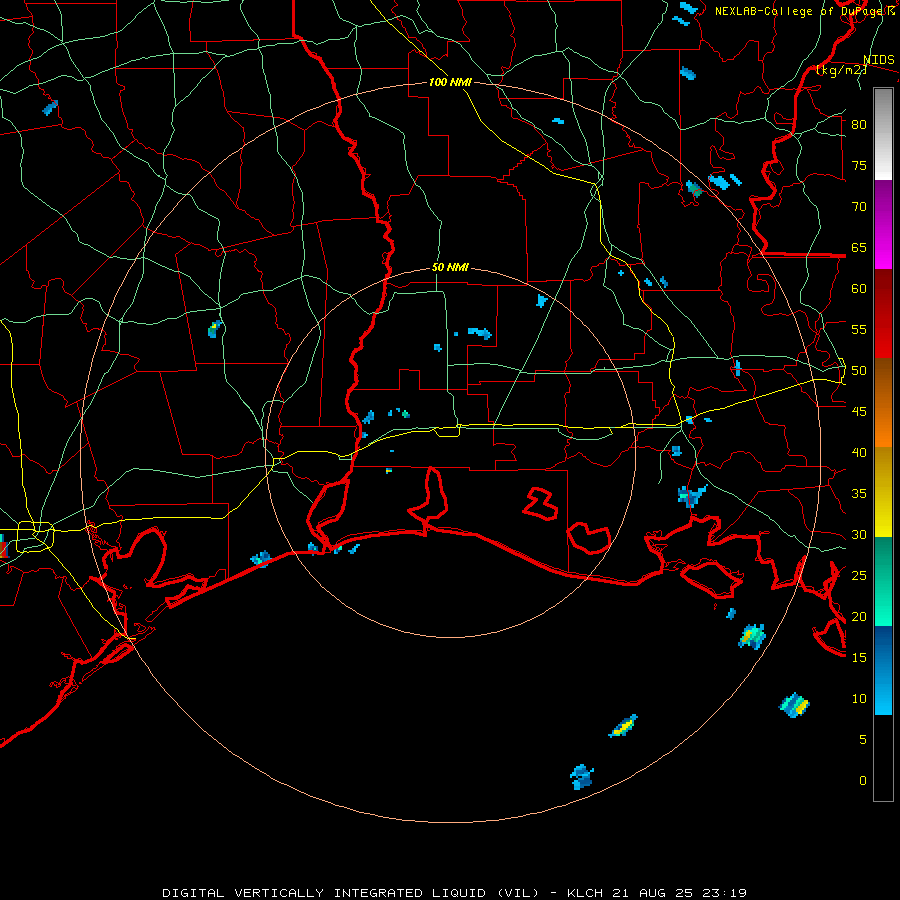Click the scale value 5
The image size is (900, 900).
(x=863, y=740)
